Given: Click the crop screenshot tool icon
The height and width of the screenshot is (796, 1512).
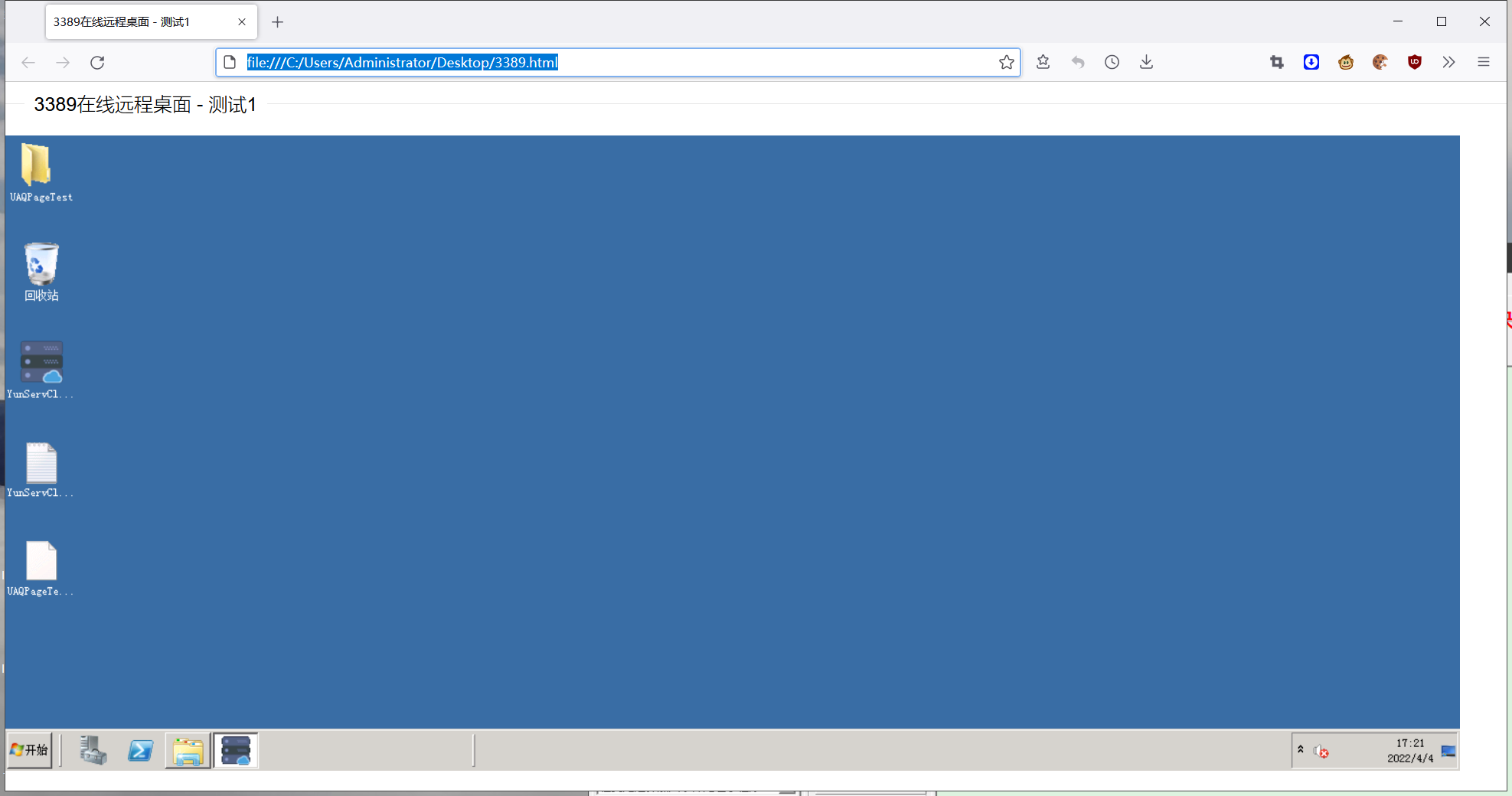Looking at the screenshot, I should tap(1276, 62).
